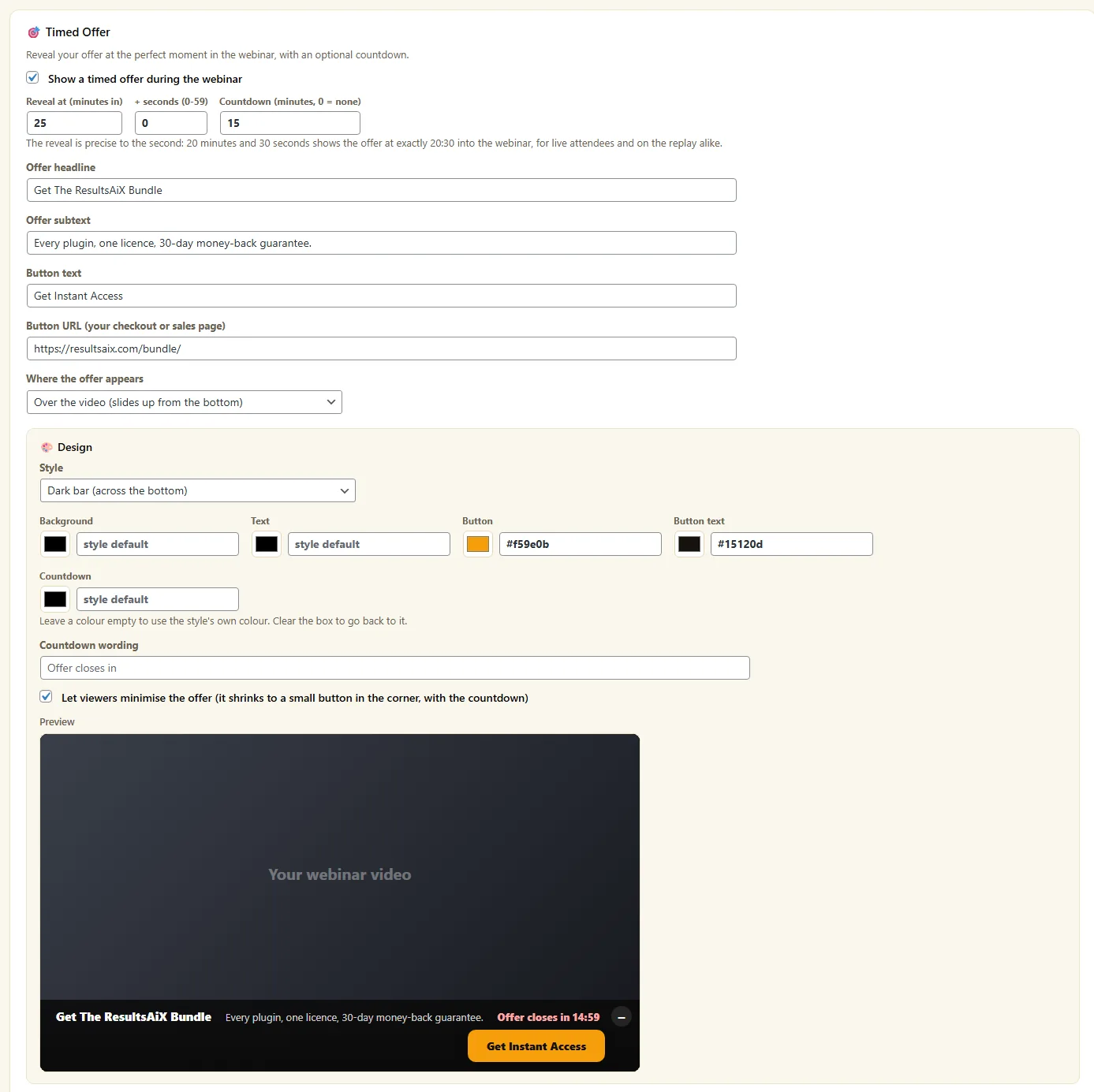Open the orange Button colour swatch
The height and width of the screenshot is (1092, 1094).
[478, 544]
